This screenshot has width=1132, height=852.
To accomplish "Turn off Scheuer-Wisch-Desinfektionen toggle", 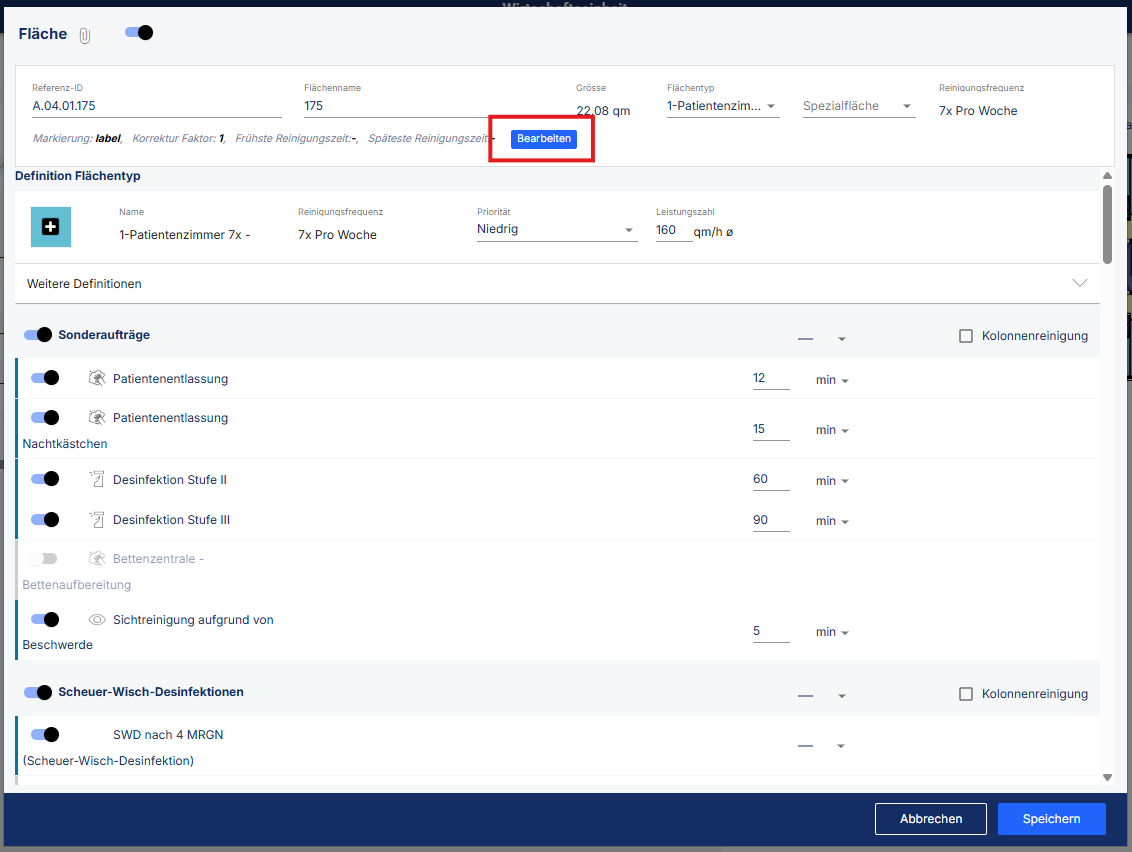I will [x=38, y=692].
